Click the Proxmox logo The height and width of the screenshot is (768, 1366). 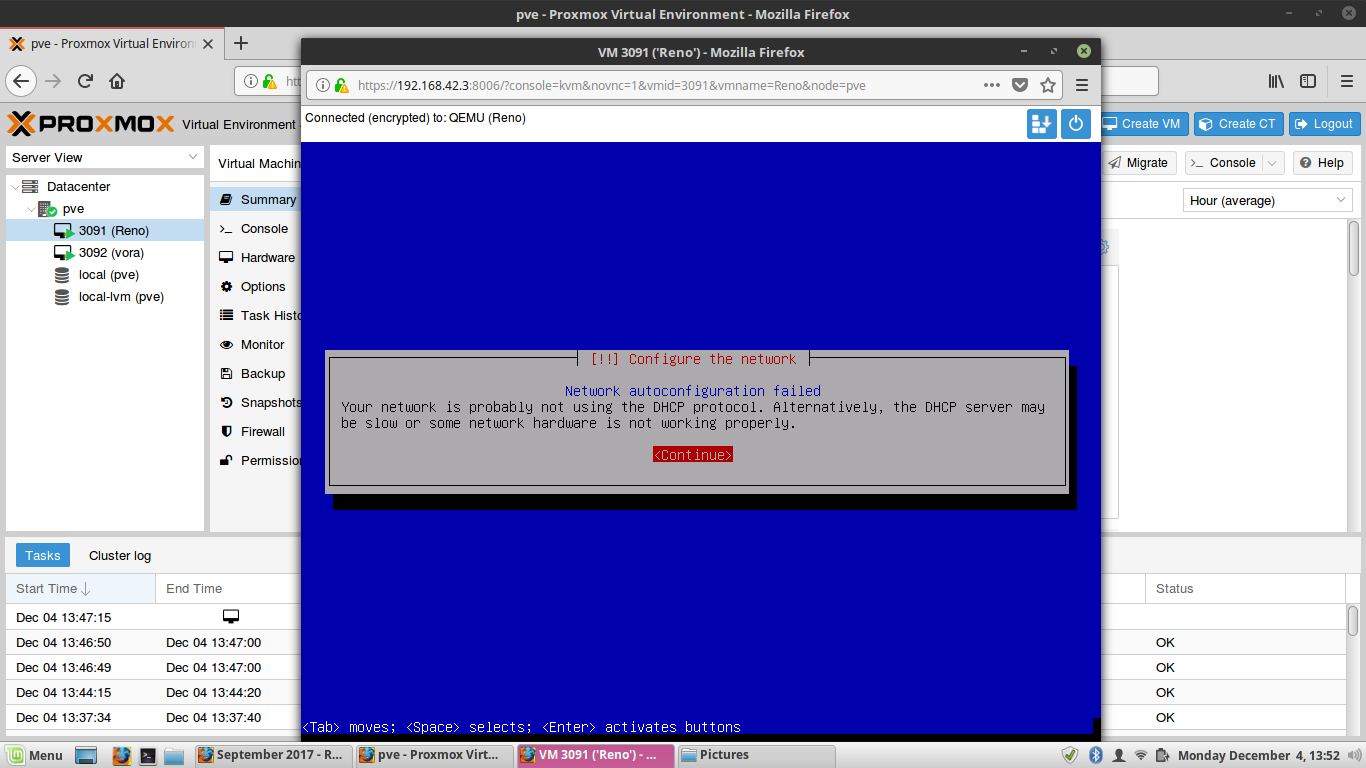coord(90,124)
